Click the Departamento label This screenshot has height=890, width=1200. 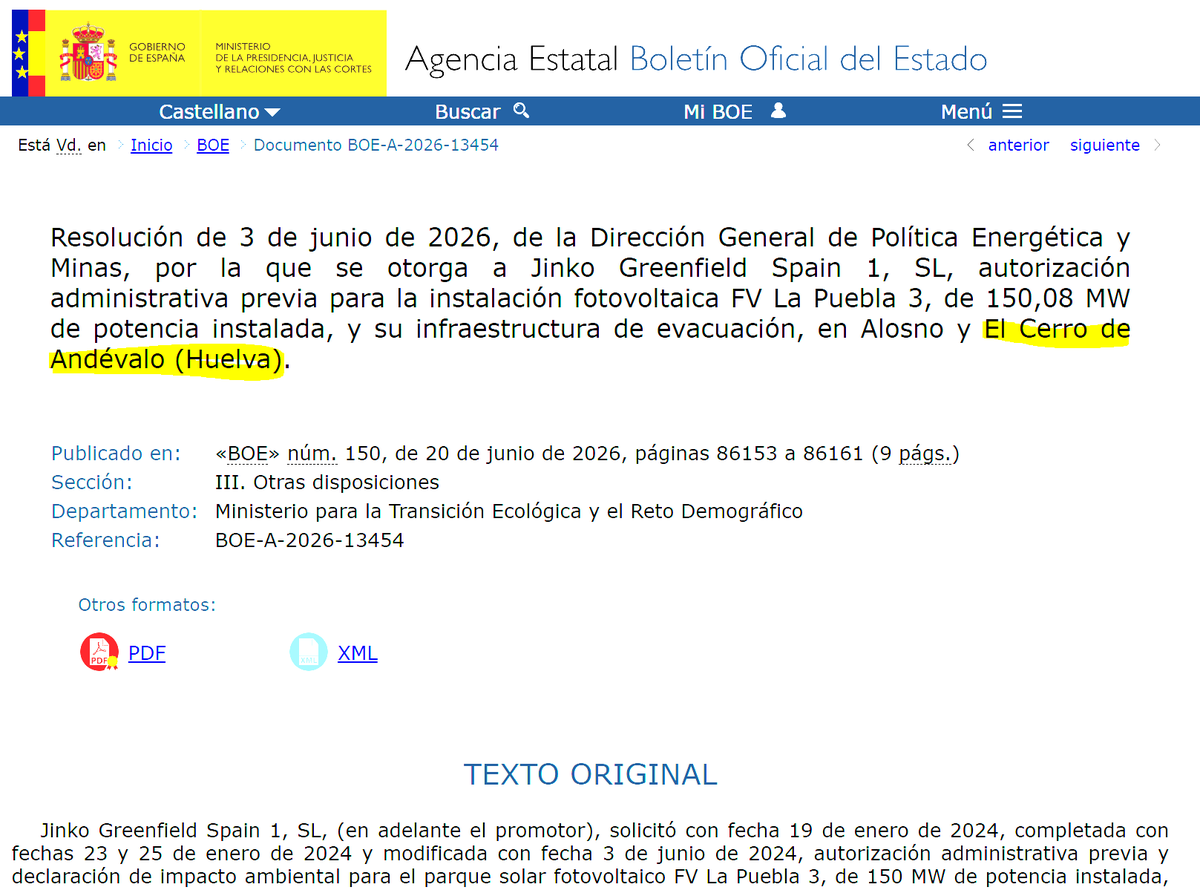click(x=125, y=512)
